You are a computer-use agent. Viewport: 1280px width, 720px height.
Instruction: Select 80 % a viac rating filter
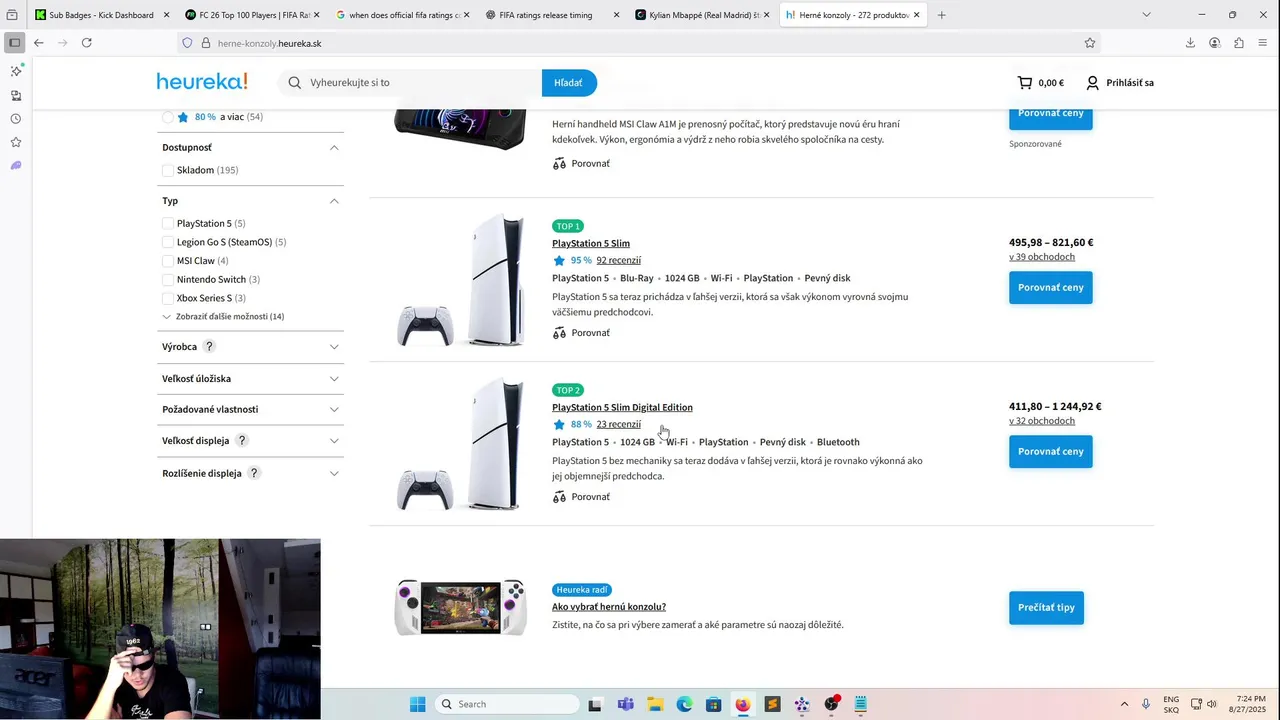tap(168, 117)
